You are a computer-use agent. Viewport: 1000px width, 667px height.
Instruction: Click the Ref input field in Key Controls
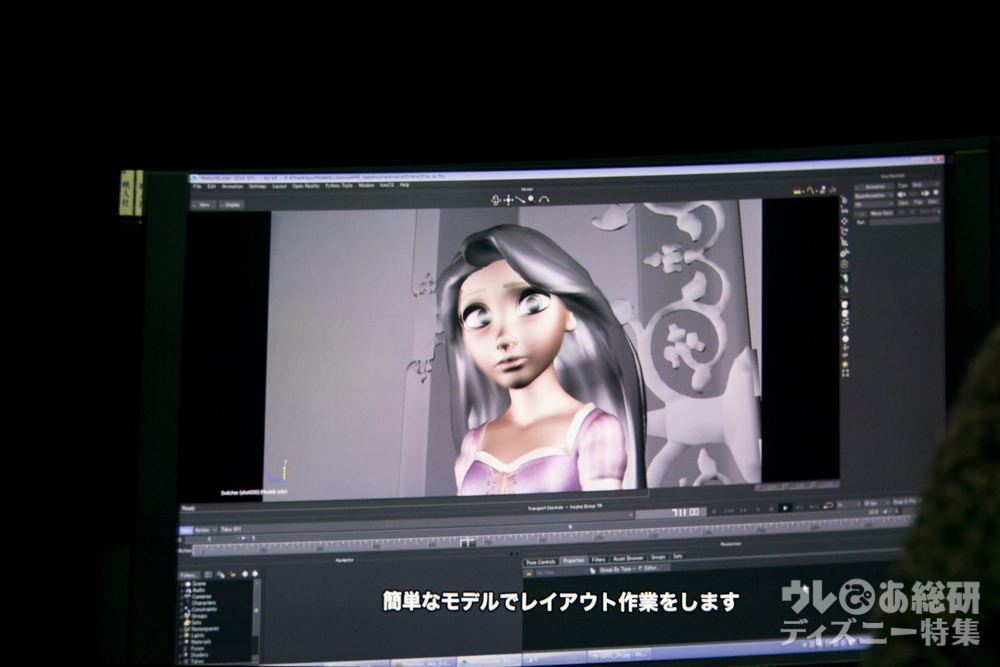[x=905, y=222]
